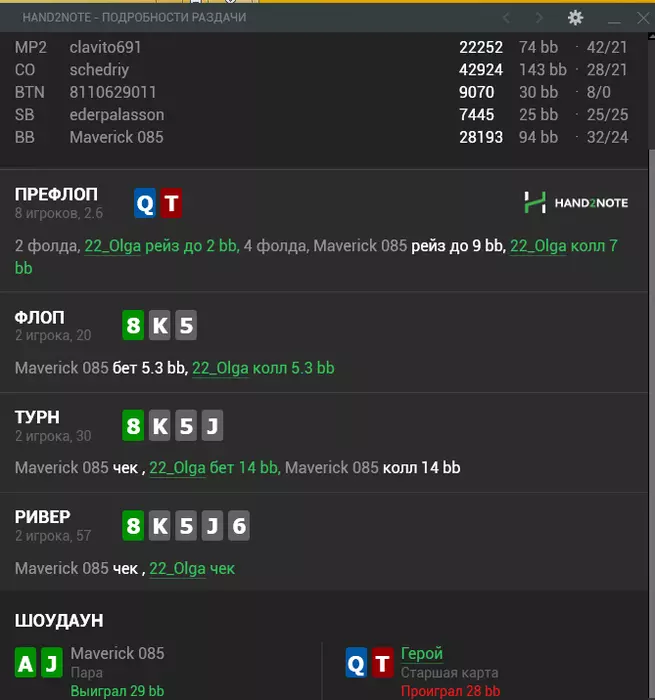
Task: Open 22_Olga link in turn bet
Action: [177, 468]
